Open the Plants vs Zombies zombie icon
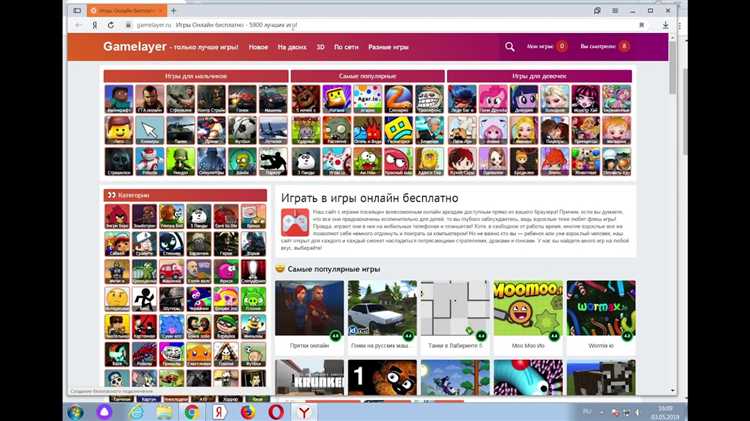The height and width of the screenshot is (421, 750). [337, 130]
